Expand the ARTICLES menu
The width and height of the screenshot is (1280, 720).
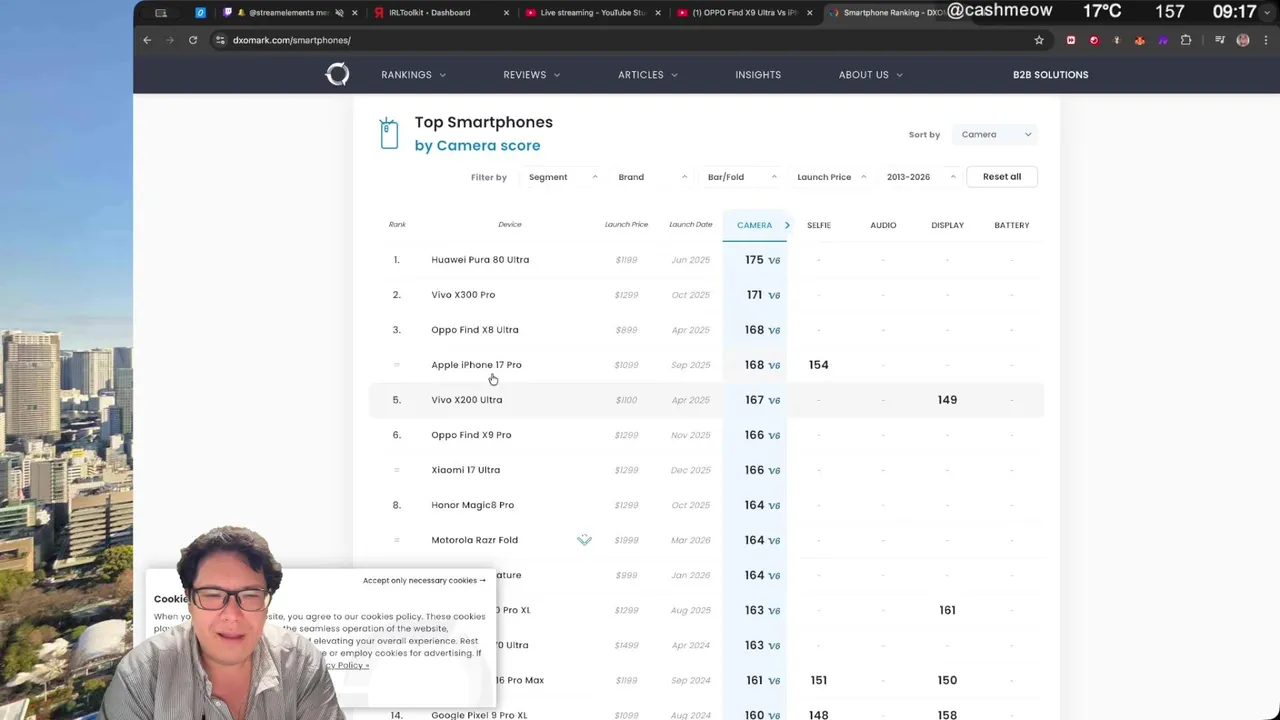648,75
